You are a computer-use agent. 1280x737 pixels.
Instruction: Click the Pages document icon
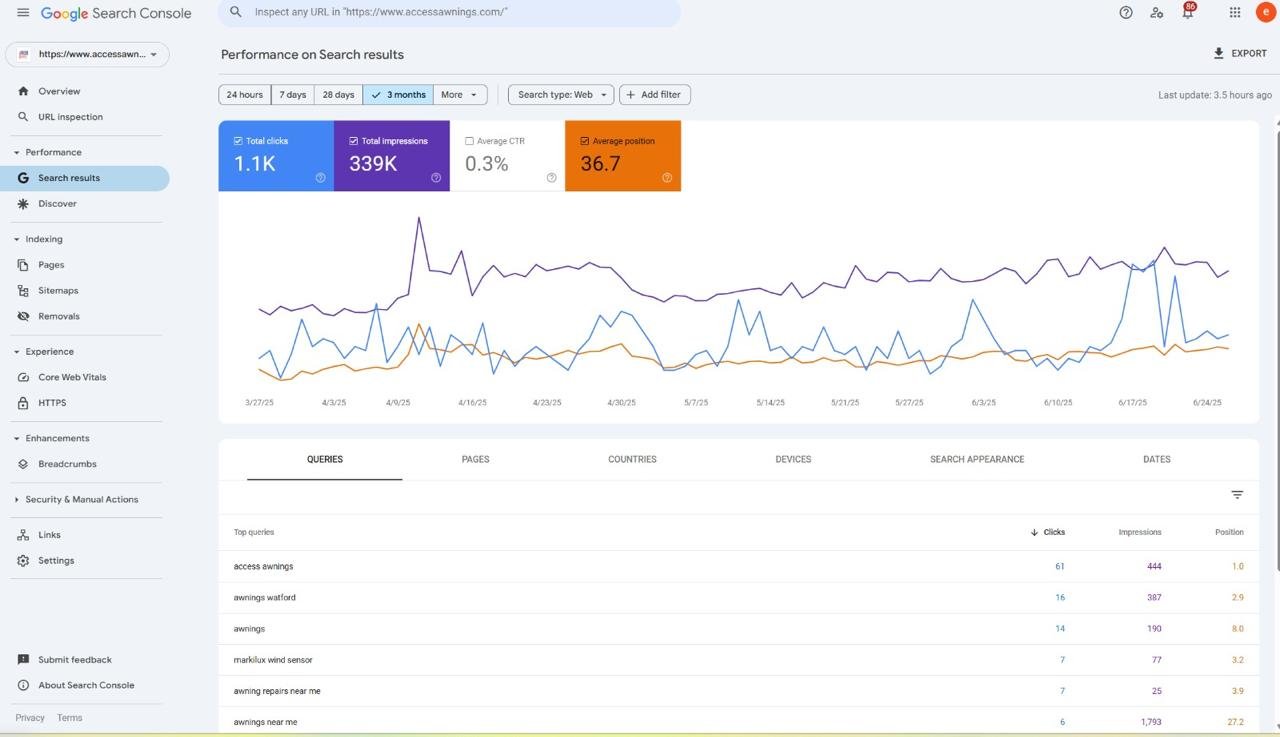pyautogui.click(x=23, y=265)
